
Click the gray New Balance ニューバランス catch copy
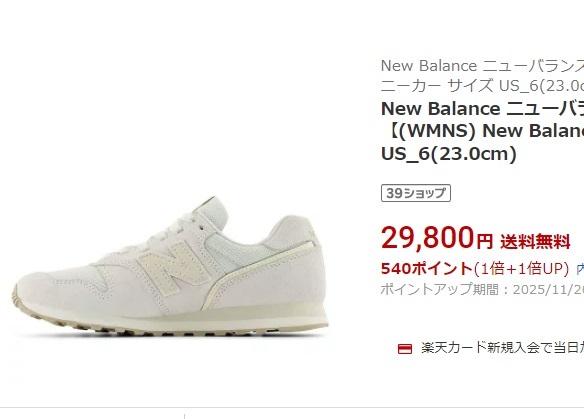pos(482,66)
